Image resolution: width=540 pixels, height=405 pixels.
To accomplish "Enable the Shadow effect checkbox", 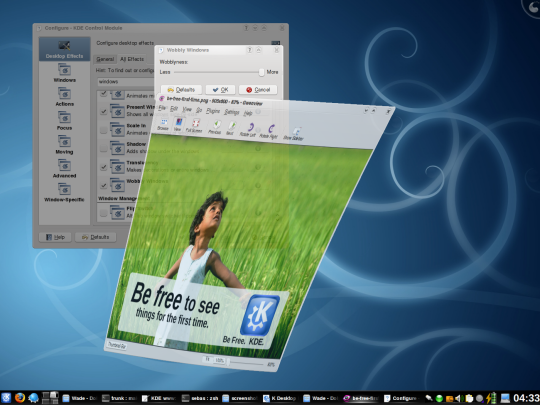I will [x=103, y=148].
